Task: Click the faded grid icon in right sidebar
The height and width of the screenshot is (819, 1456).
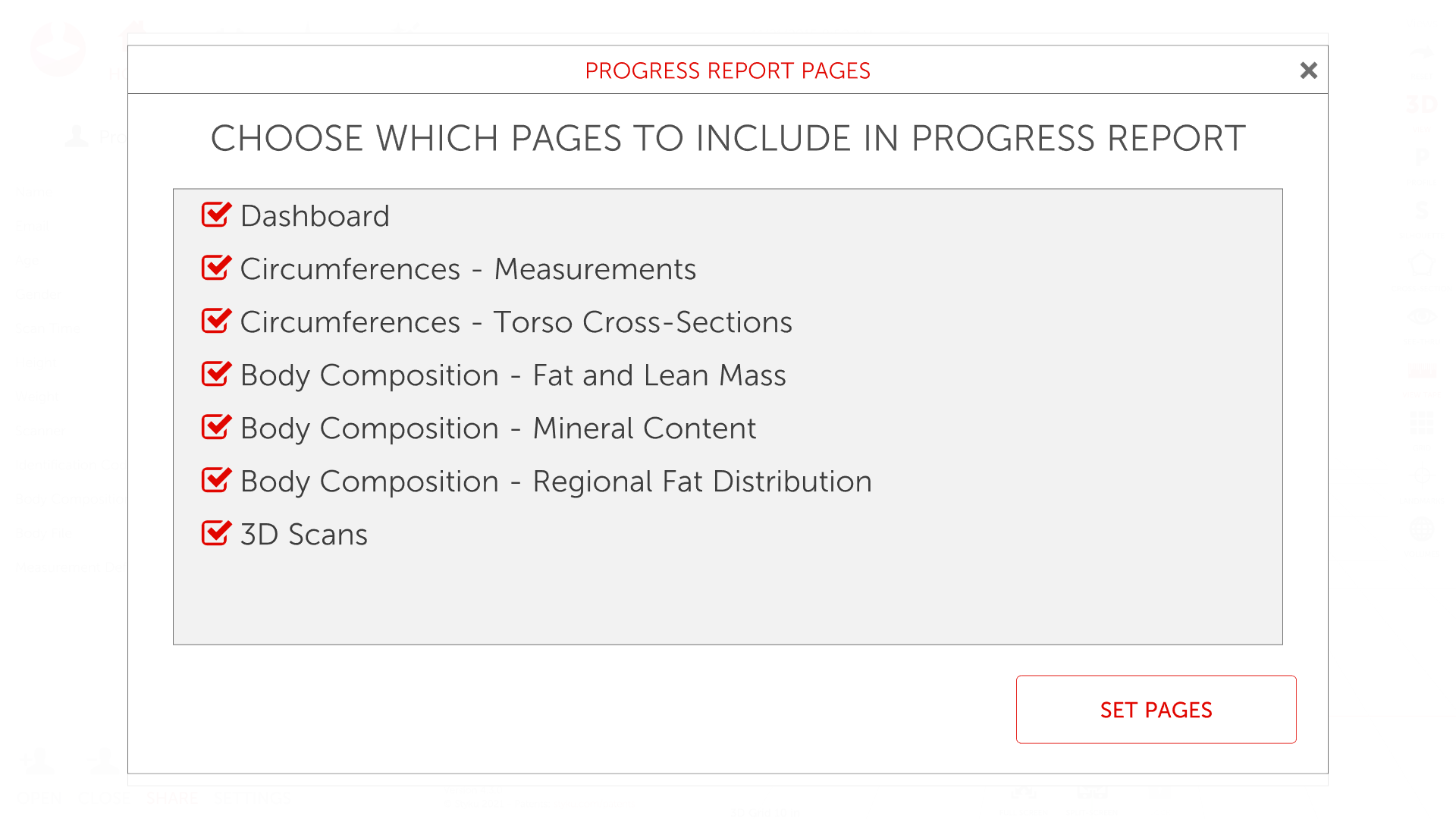Action: [x=1421, y=422]
